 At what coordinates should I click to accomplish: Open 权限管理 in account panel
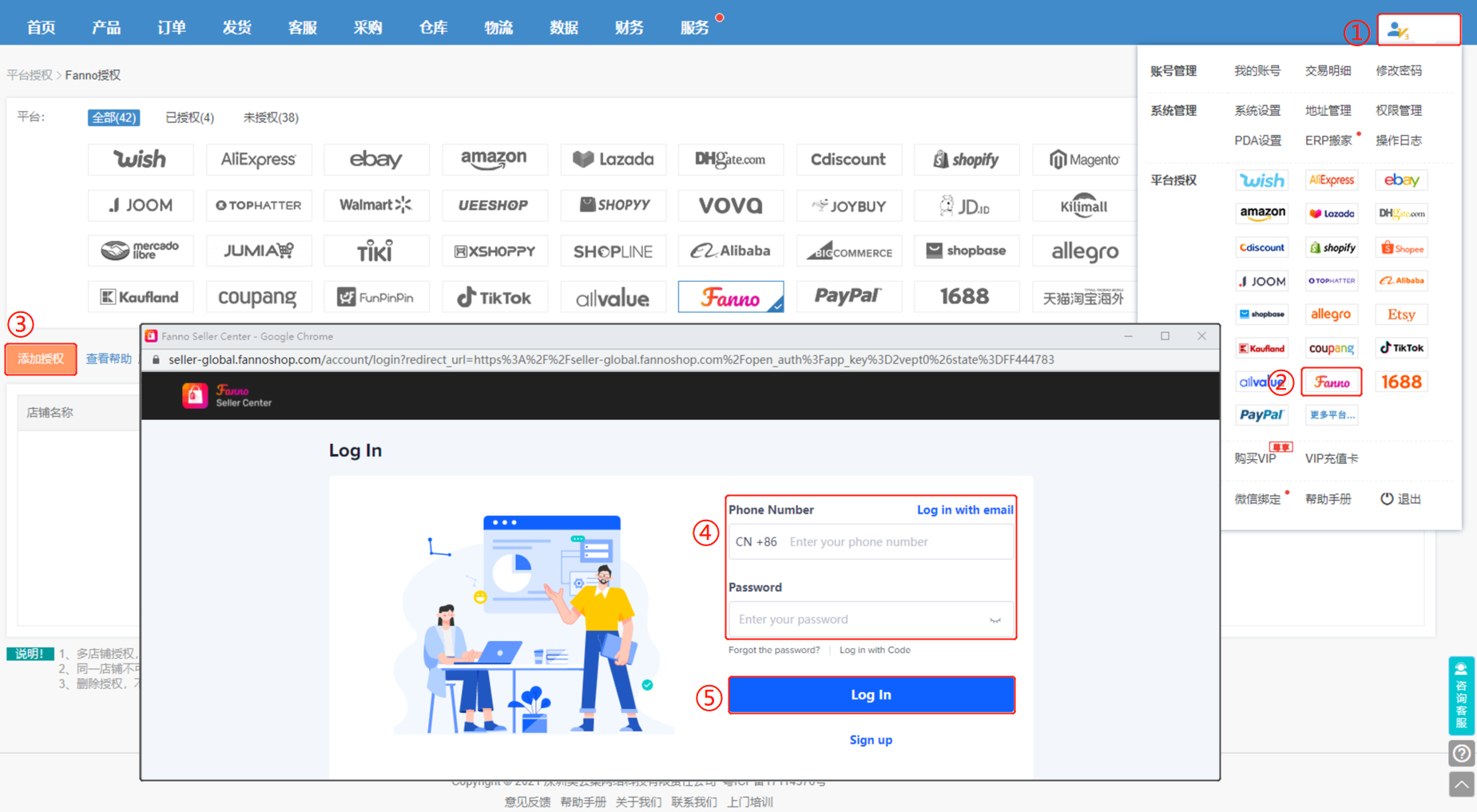pos(1399,111)
